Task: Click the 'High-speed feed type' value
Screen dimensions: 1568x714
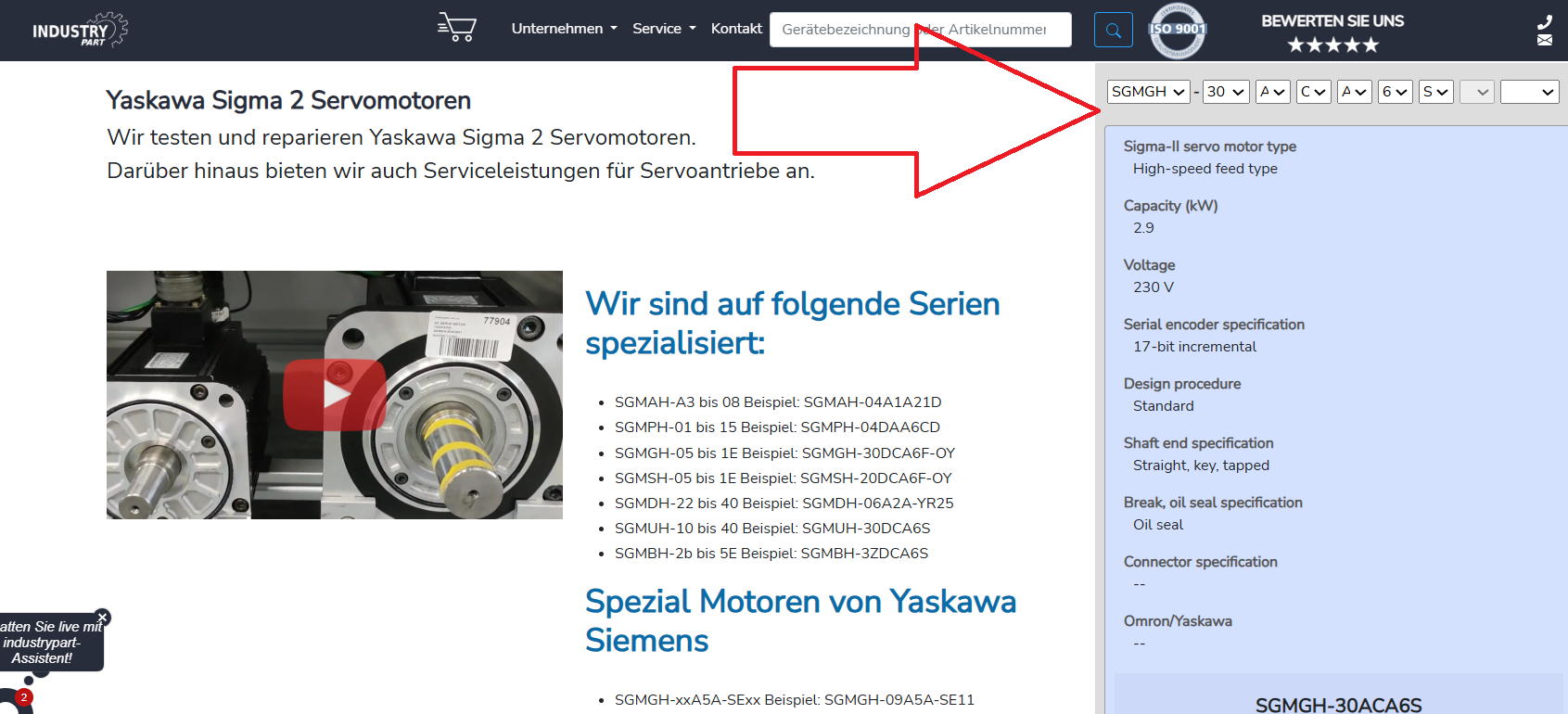Action: pyautogui.click(x=1205, y=169)
